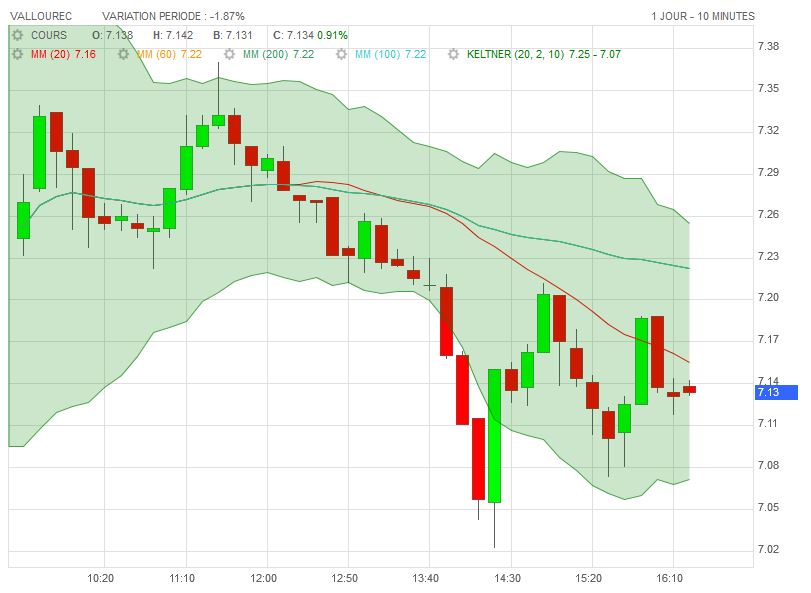Select the COURS series label
811x593 pixels.
point(49,36)
